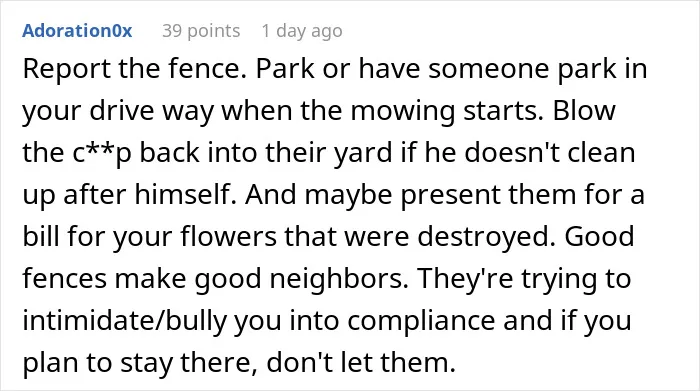700x391 pixels.
Task: Click the phrase 'intimidate/bully' in the comment
Action: pos(125,321)
